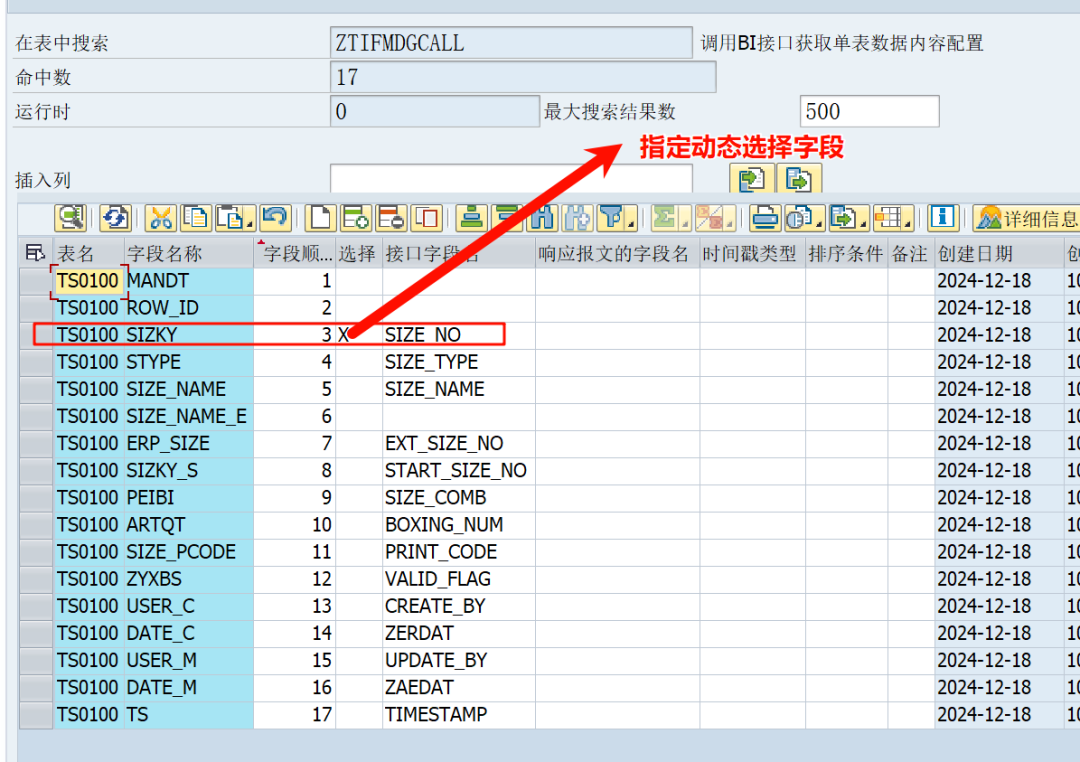Click the START_SIZE_NO cell

[458, 471]
